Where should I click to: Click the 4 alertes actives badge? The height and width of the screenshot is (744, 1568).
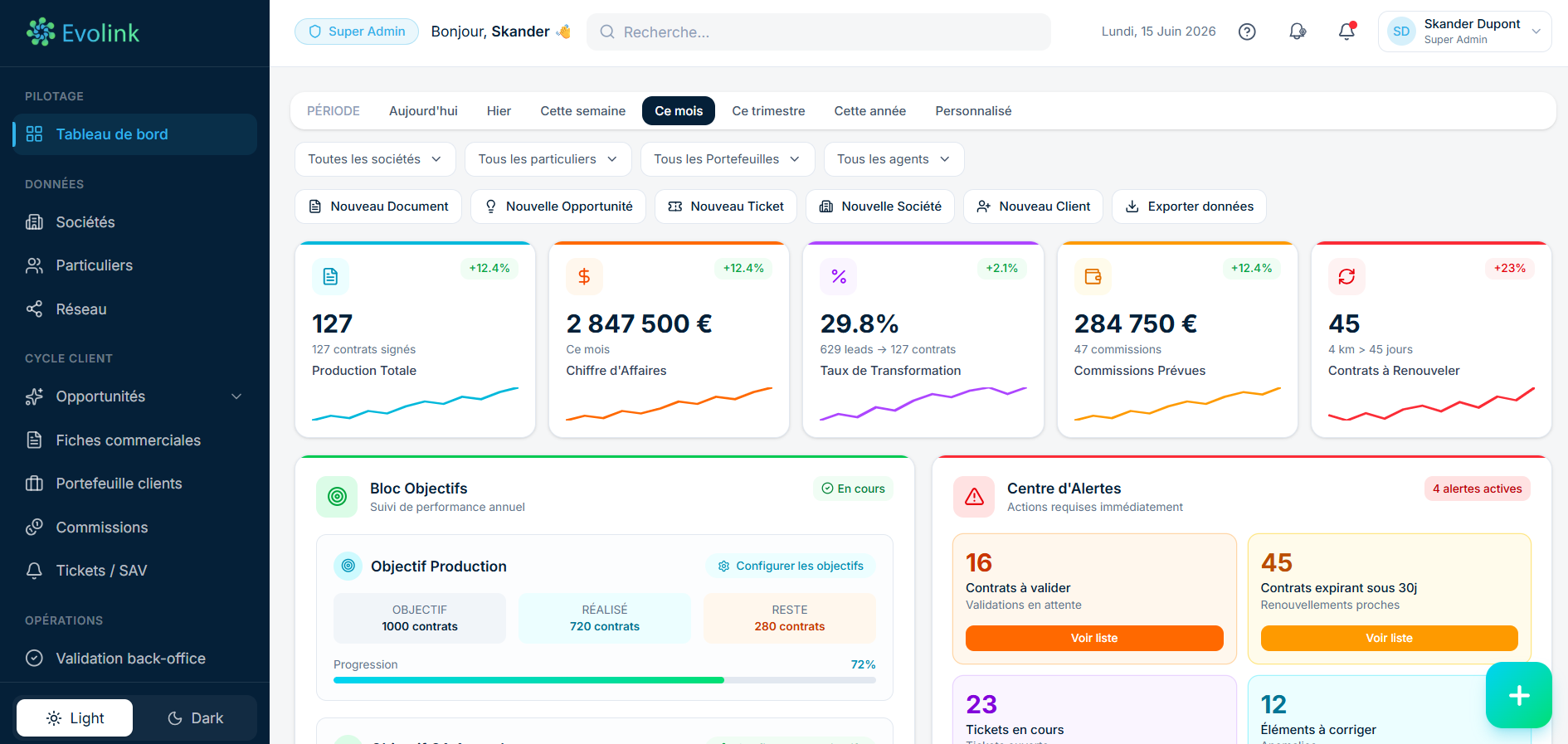click(1477, 489)
